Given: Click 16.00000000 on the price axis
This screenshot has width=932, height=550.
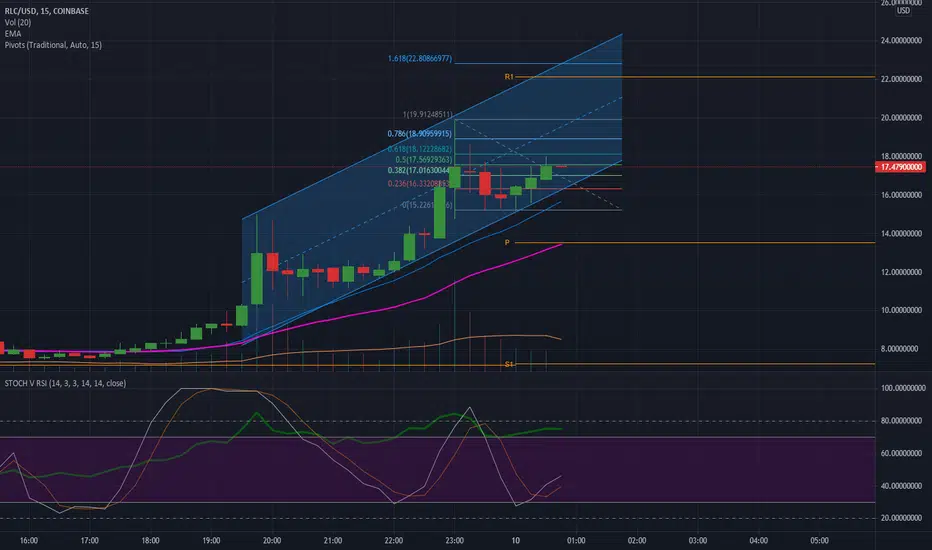Looking at the screenshot, I should tap(901, 195).
